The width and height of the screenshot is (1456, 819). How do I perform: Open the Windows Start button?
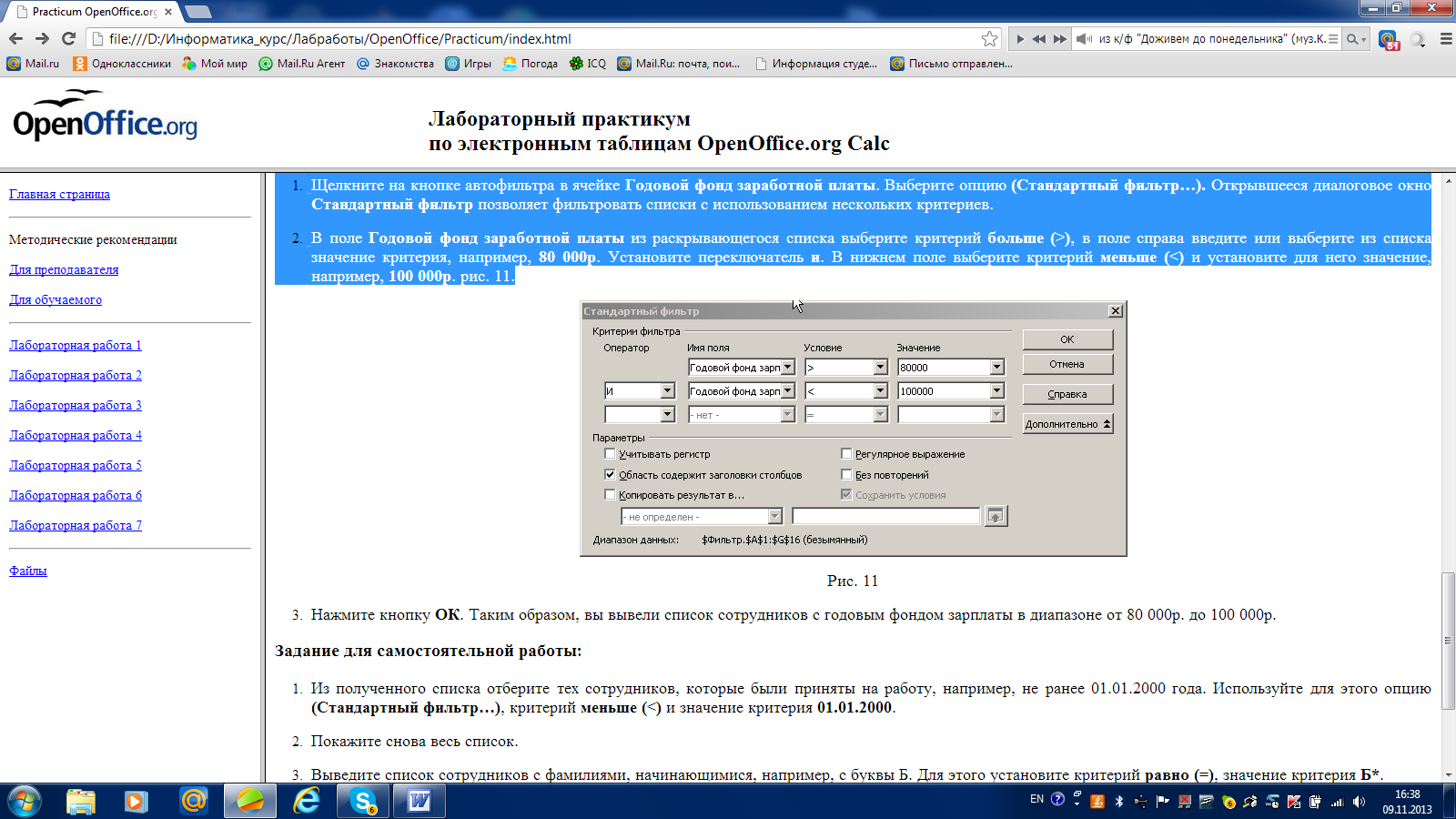pos(25,802)
